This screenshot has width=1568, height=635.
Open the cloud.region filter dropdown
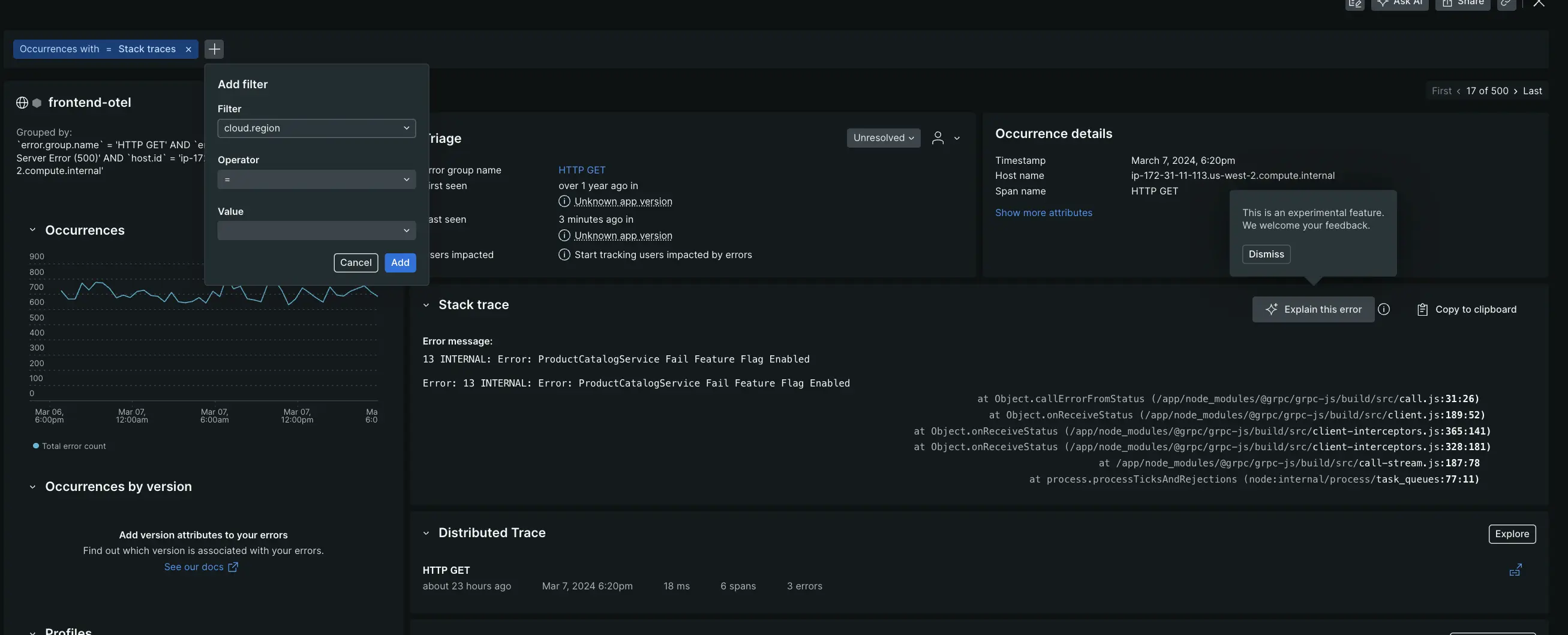(316, 128)
